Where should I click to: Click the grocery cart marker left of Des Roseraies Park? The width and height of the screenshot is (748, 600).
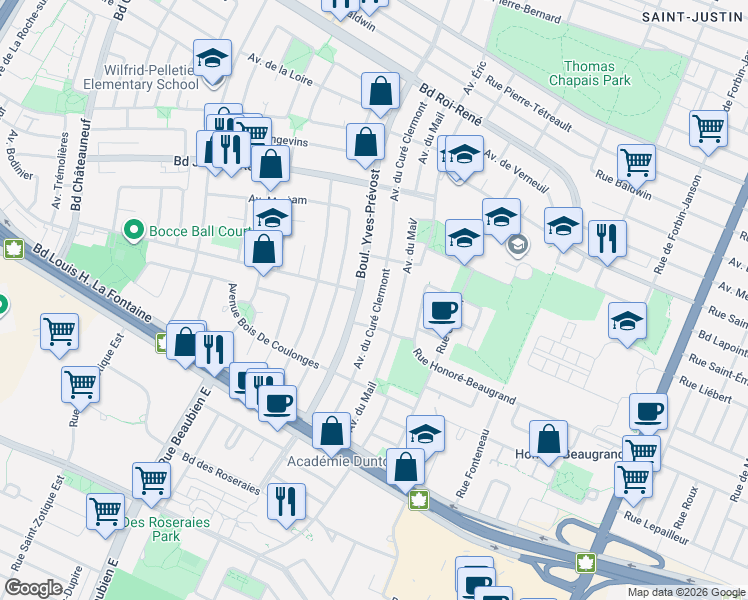[x=105, y=514]
